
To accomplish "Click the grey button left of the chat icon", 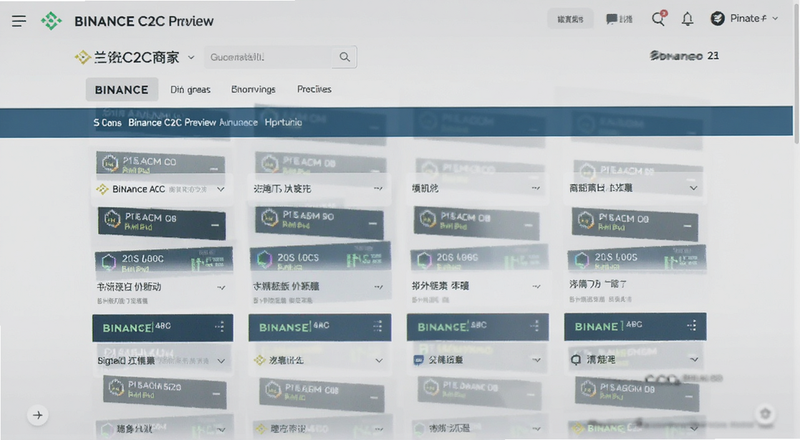I will 570,19.
